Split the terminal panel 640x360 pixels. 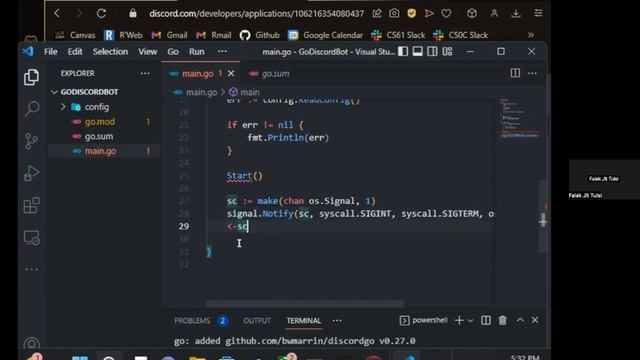[486, 320]
